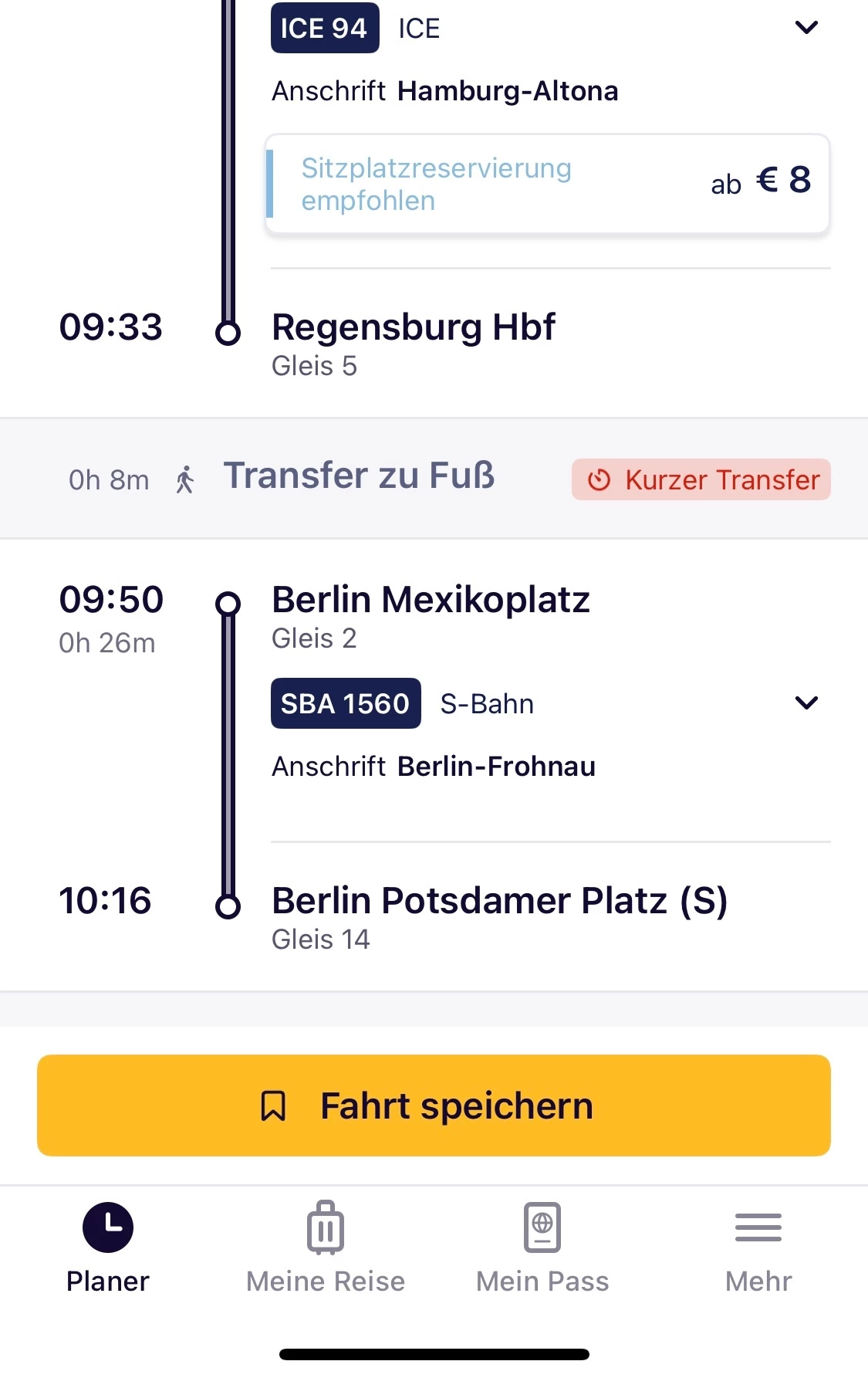Tap the Regensburg Hbf stop circle marker

228,333
